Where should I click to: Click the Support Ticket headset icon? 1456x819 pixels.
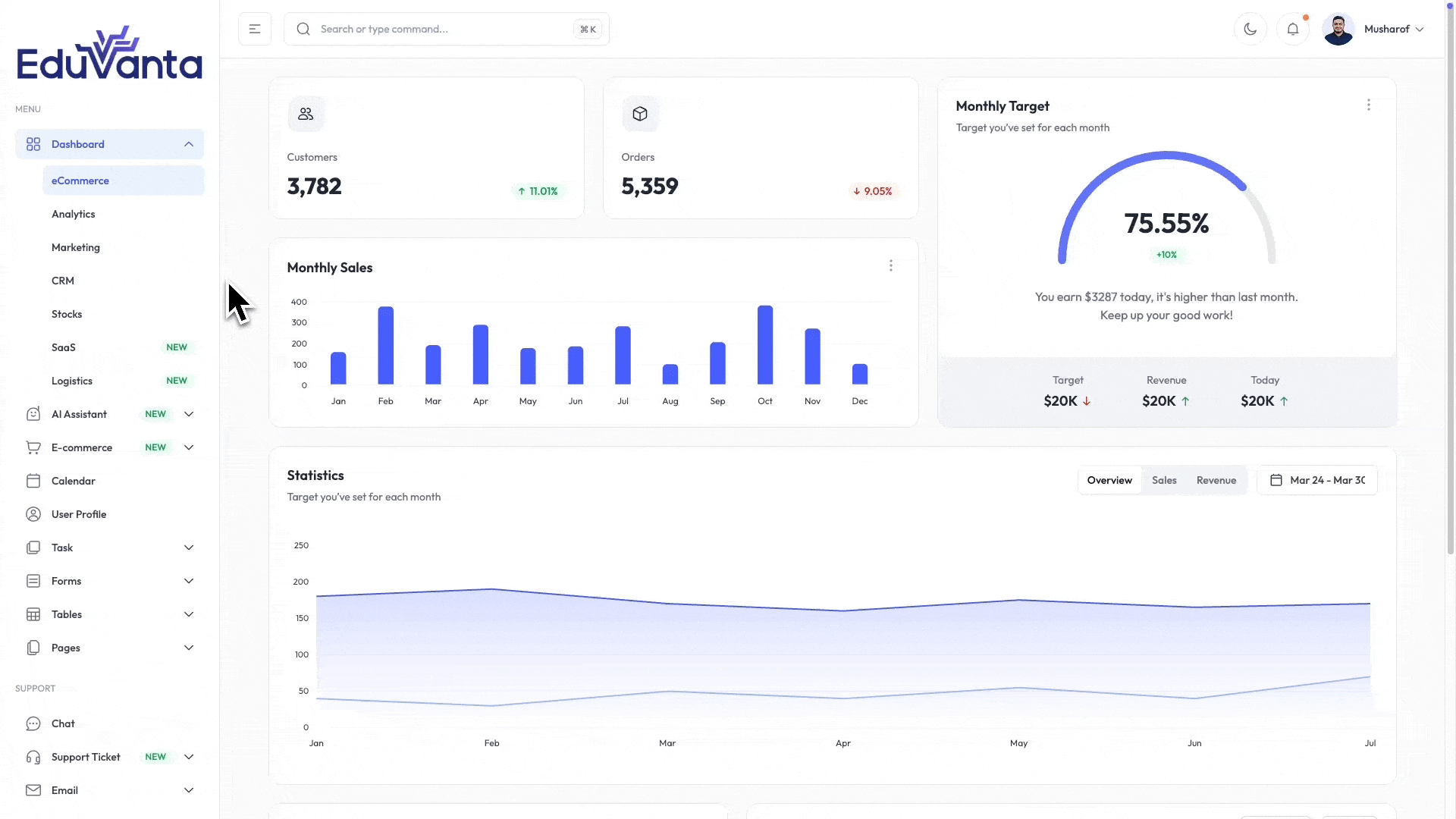33,757
